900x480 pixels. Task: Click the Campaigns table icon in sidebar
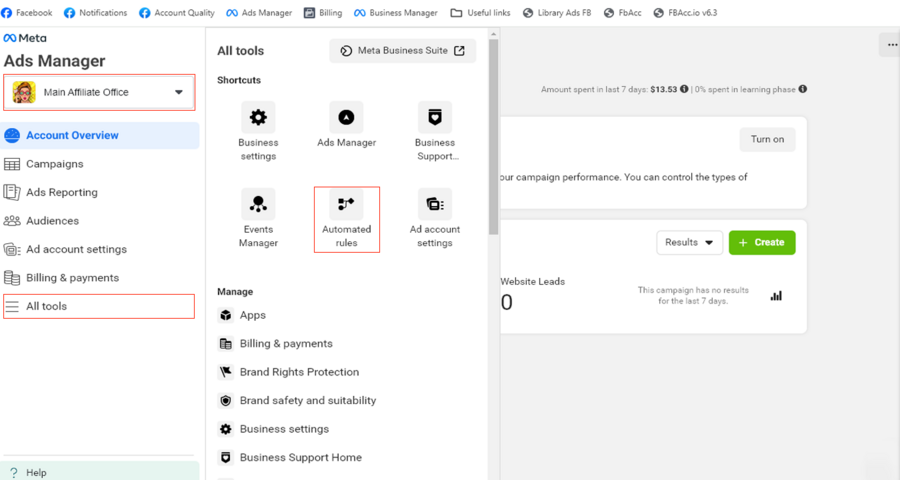point(12,164)
